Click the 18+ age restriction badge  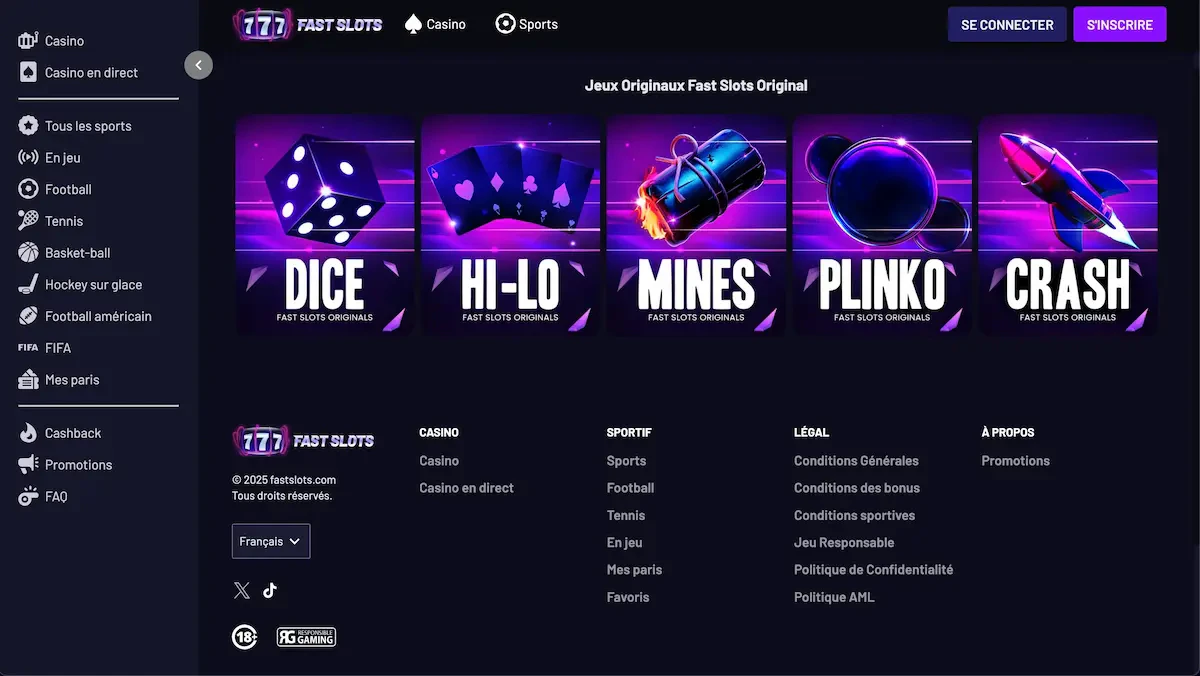pos(244,636)
